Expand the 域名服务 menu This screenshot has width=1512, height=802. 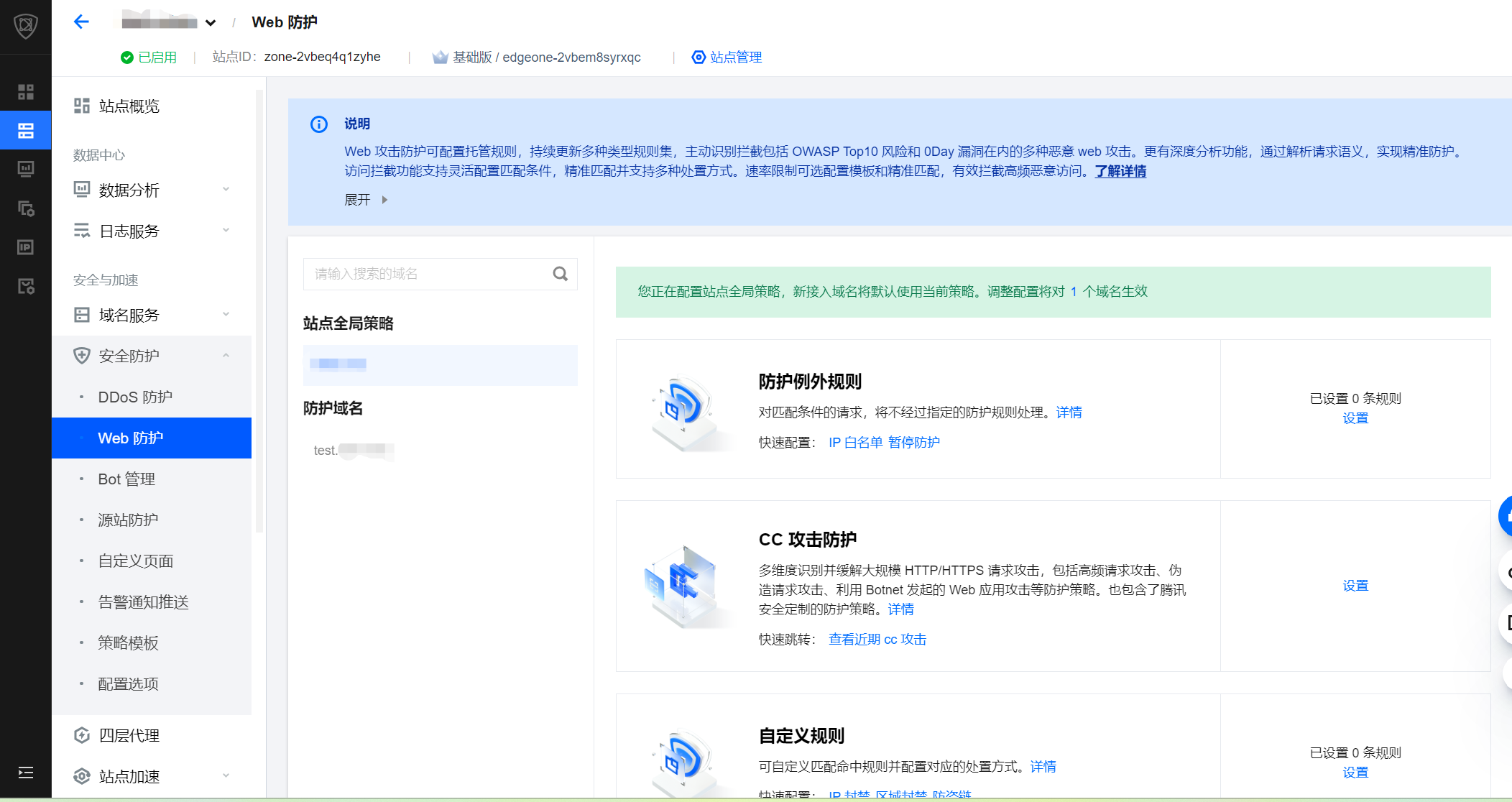(152, 315)
